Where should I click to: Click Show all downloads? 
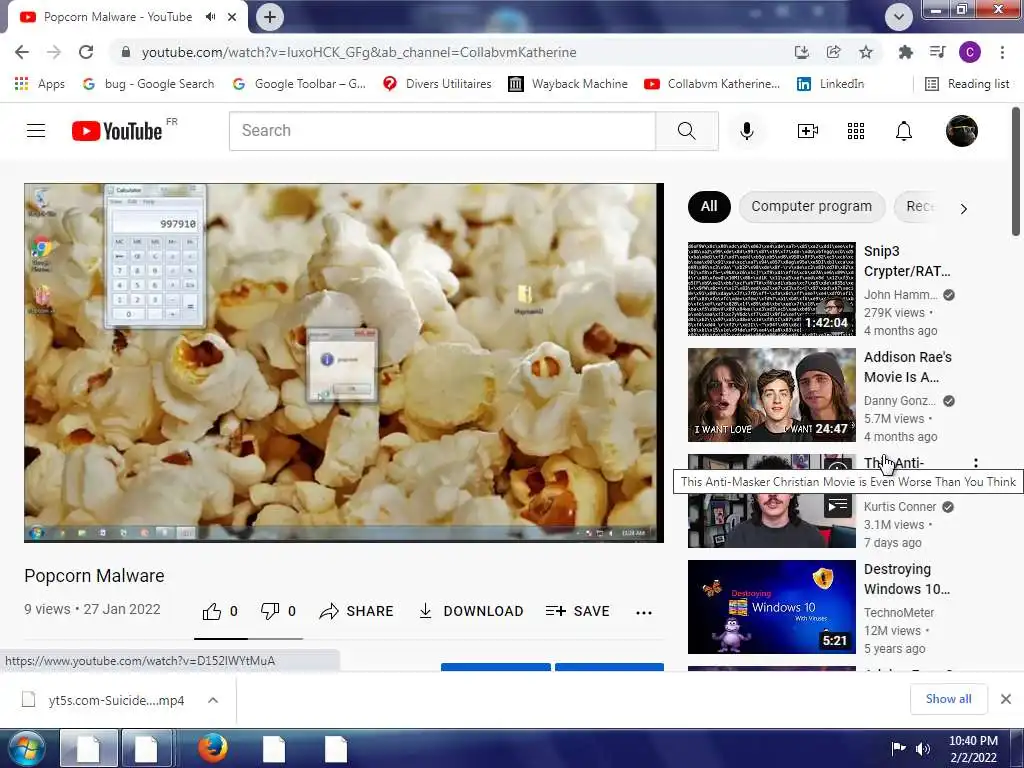[x=948, y=699]
